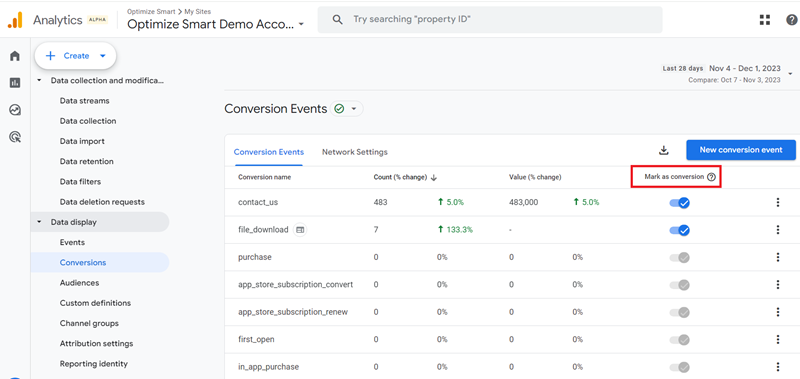Click the sort arrow on Count column
Viewport: 800px width, 379px height.
click(x=434, y=178)
